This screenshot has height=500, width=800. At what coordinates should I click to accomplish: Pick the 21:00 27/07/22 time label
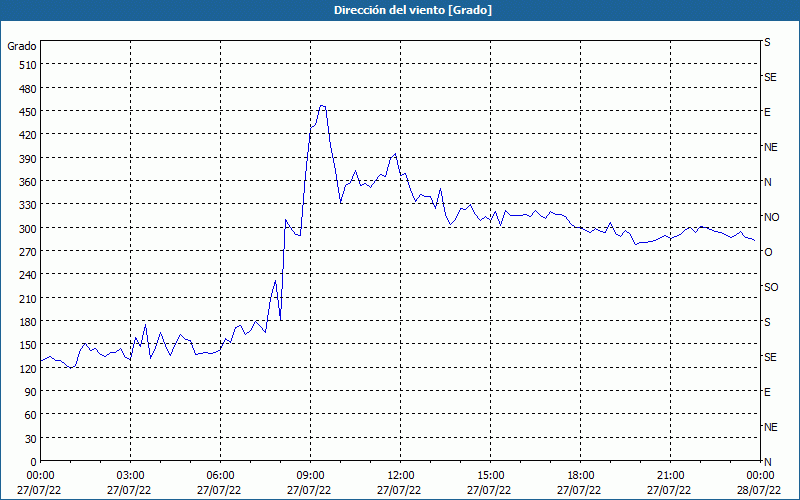[x=670, y=483]
